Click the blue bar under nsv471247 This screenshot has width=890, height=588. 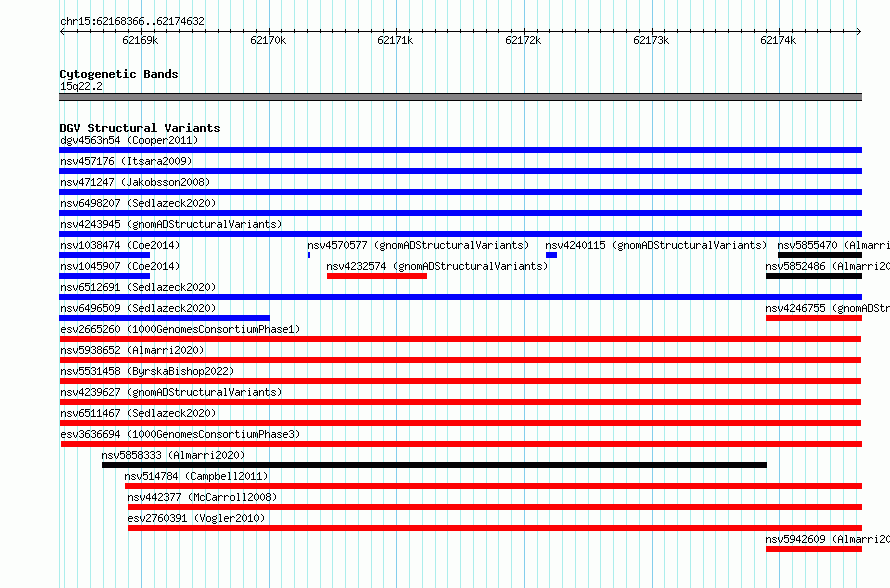[x=460, y=192]
